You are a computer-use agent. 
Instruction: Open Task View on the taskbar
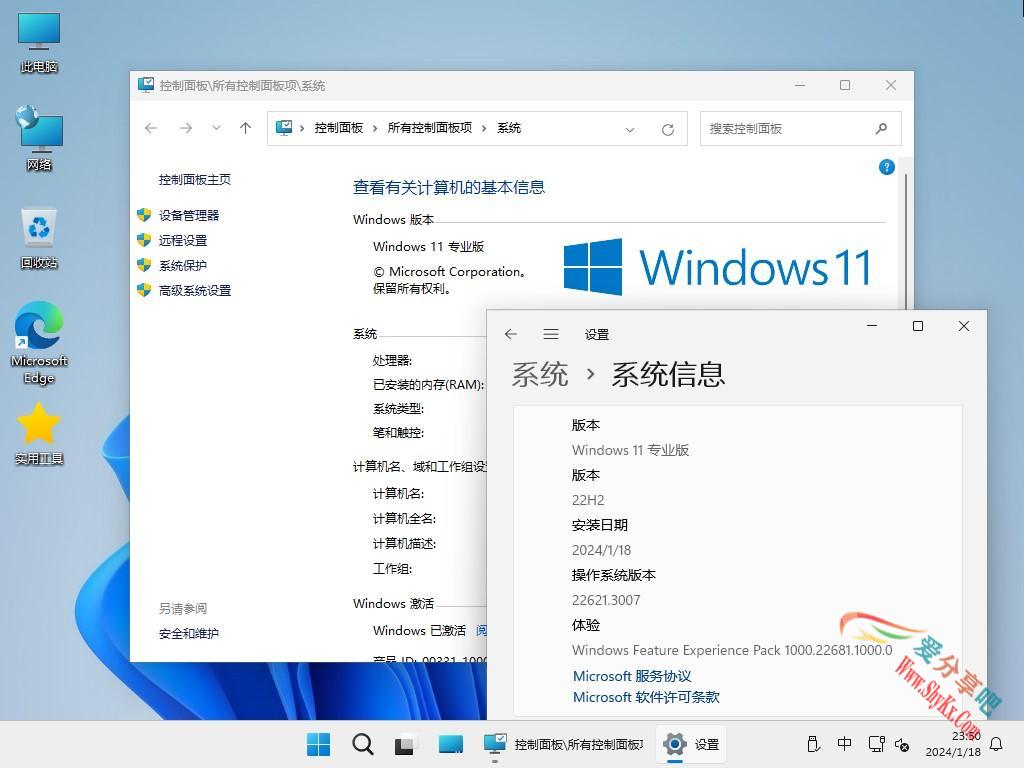point(404,744)
